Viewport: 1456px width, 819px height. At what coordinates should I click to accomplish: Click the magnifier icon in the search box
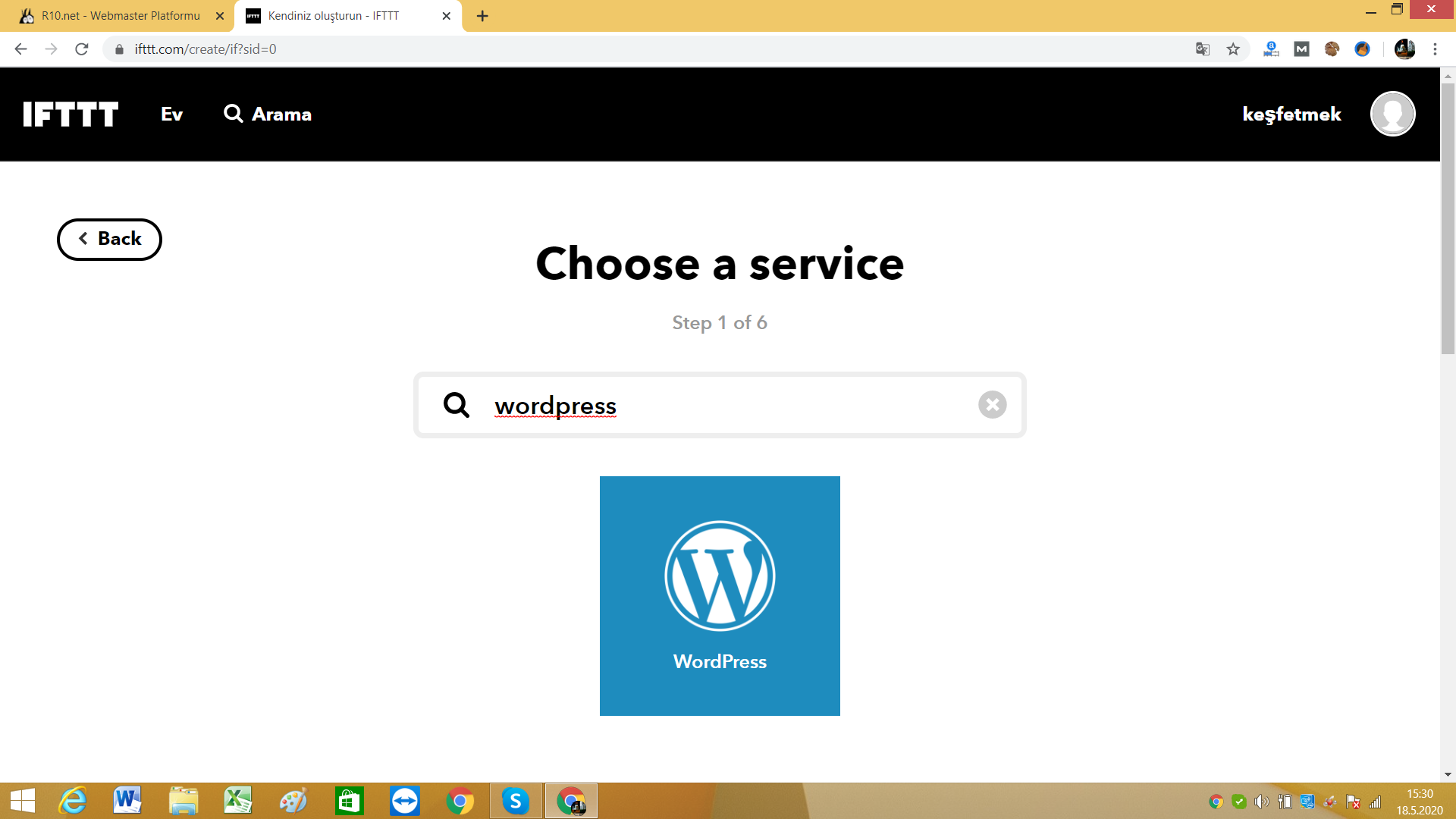tap(457, 405)
